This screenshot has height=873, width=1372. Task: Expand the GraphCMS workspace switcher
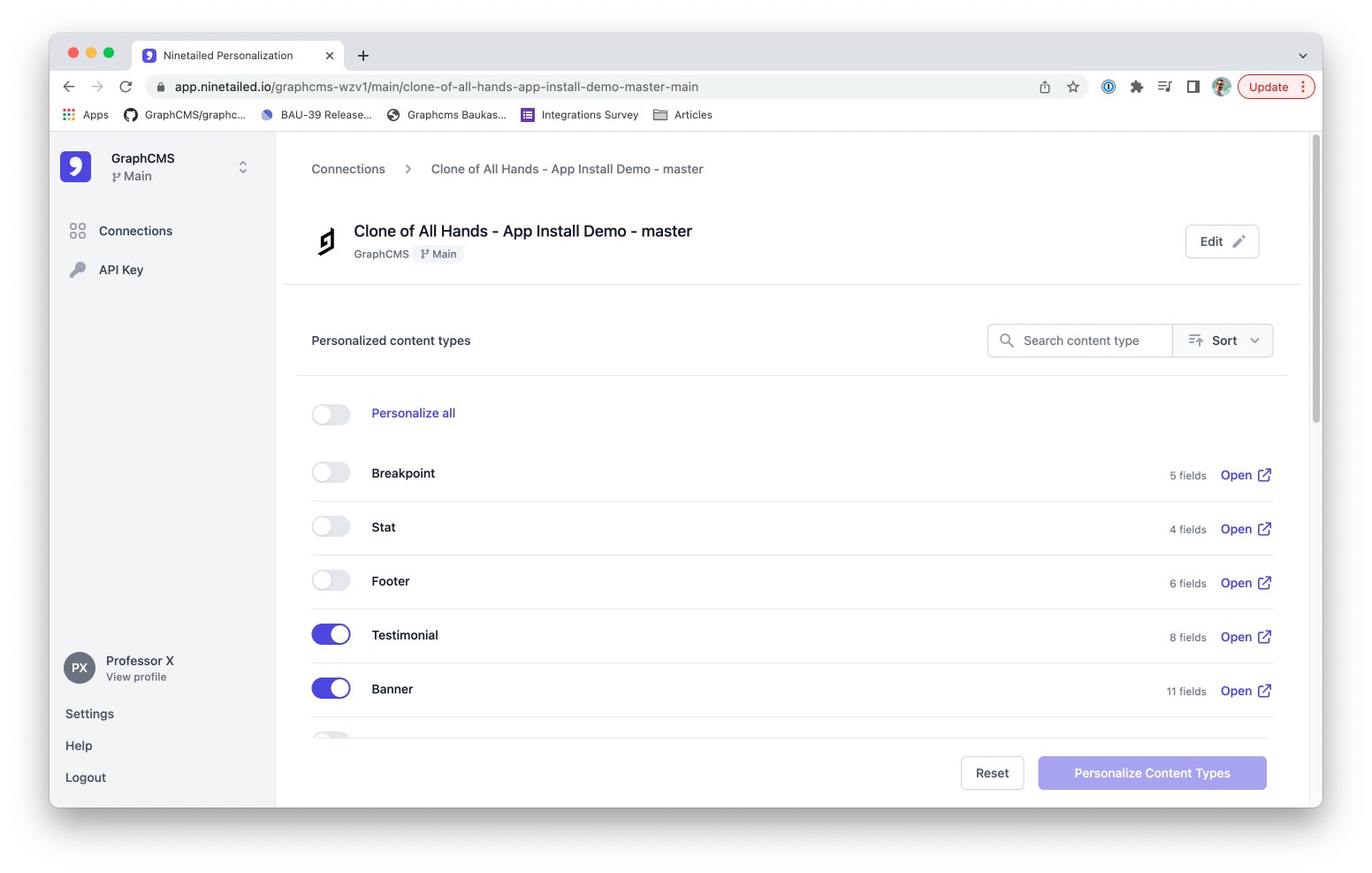pos(243,167)
